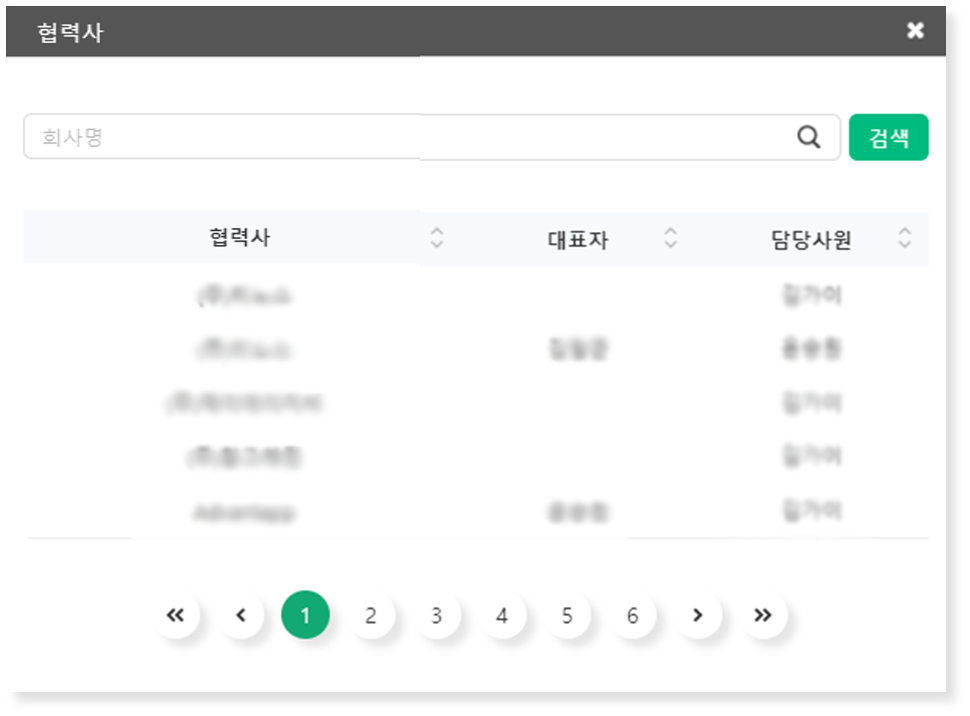This screenshot has width=970, height=716.
Task: Jump to last page with double-right arrow
Action: [x=763, y=615]
